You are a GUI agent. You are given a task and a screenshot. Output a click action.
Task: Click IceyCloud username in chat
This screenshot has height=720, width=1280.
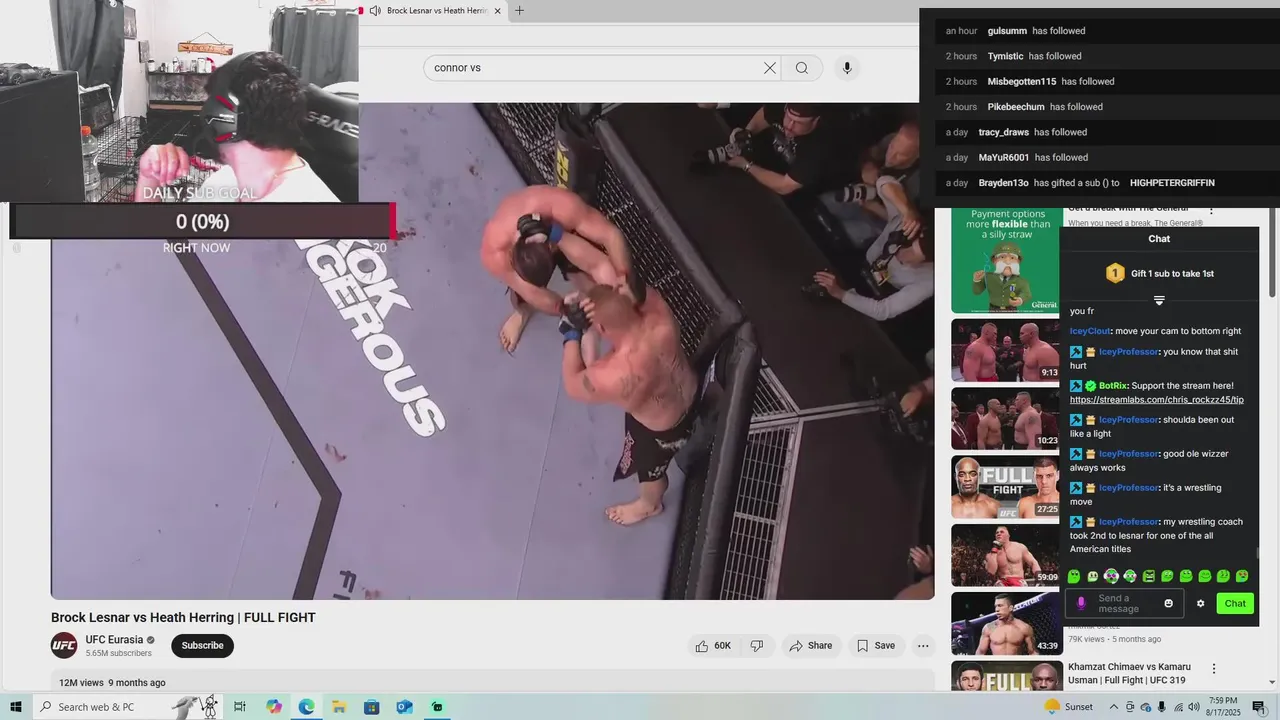[1090, 331]
